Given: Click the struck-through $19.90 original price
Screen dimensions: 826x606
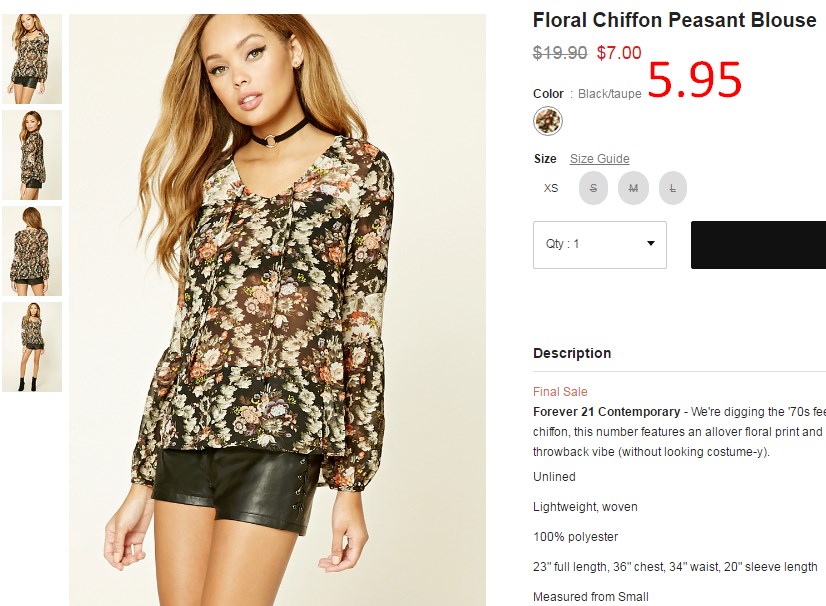Looking at the screenshot, I should click(560, 53).
